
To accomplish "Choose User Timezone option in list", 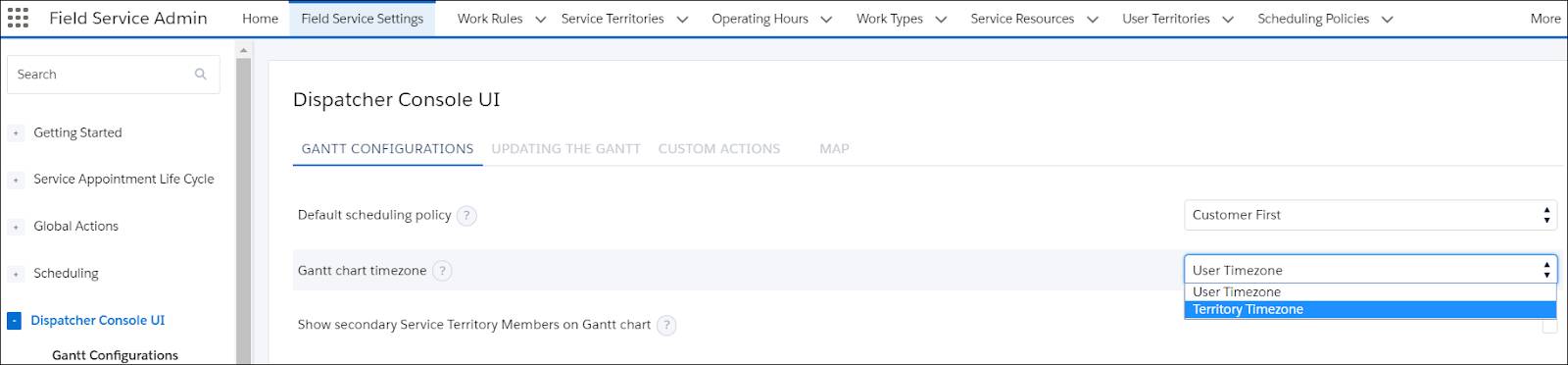I will pos(1370,292).
